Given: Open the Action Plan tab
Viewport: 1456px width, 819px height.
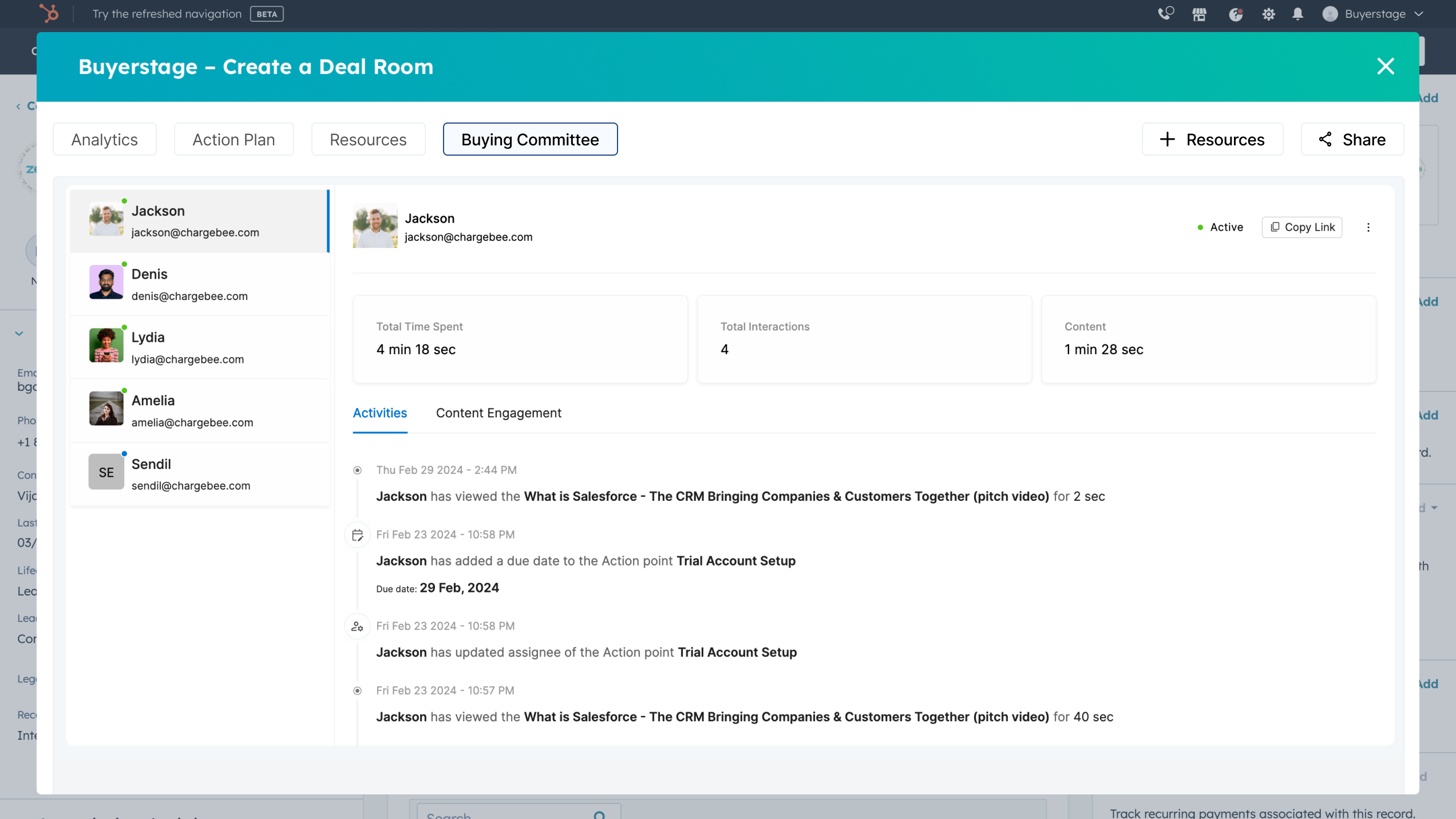Looking at the screenshot, I should click(234, 139).
